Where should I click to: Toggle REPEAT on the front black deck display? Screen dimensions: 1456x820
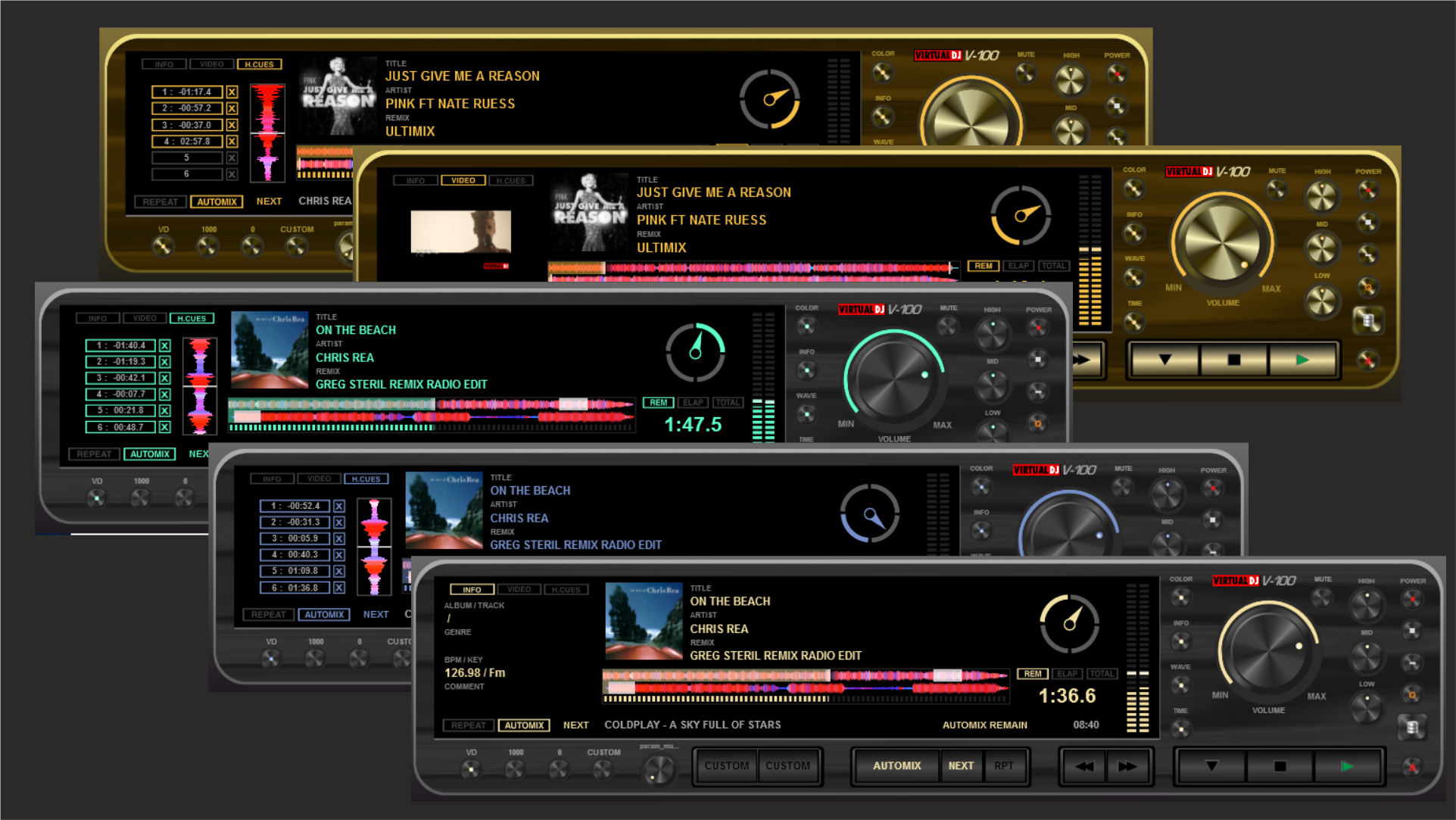[x=469, y=725]
